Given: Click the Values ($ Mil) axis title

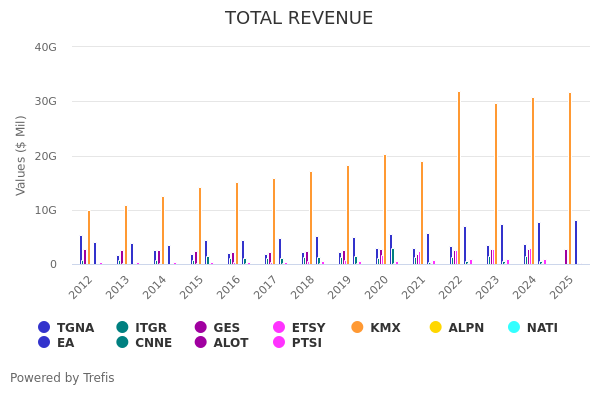Looking at the screenshot, I should 21,155.
